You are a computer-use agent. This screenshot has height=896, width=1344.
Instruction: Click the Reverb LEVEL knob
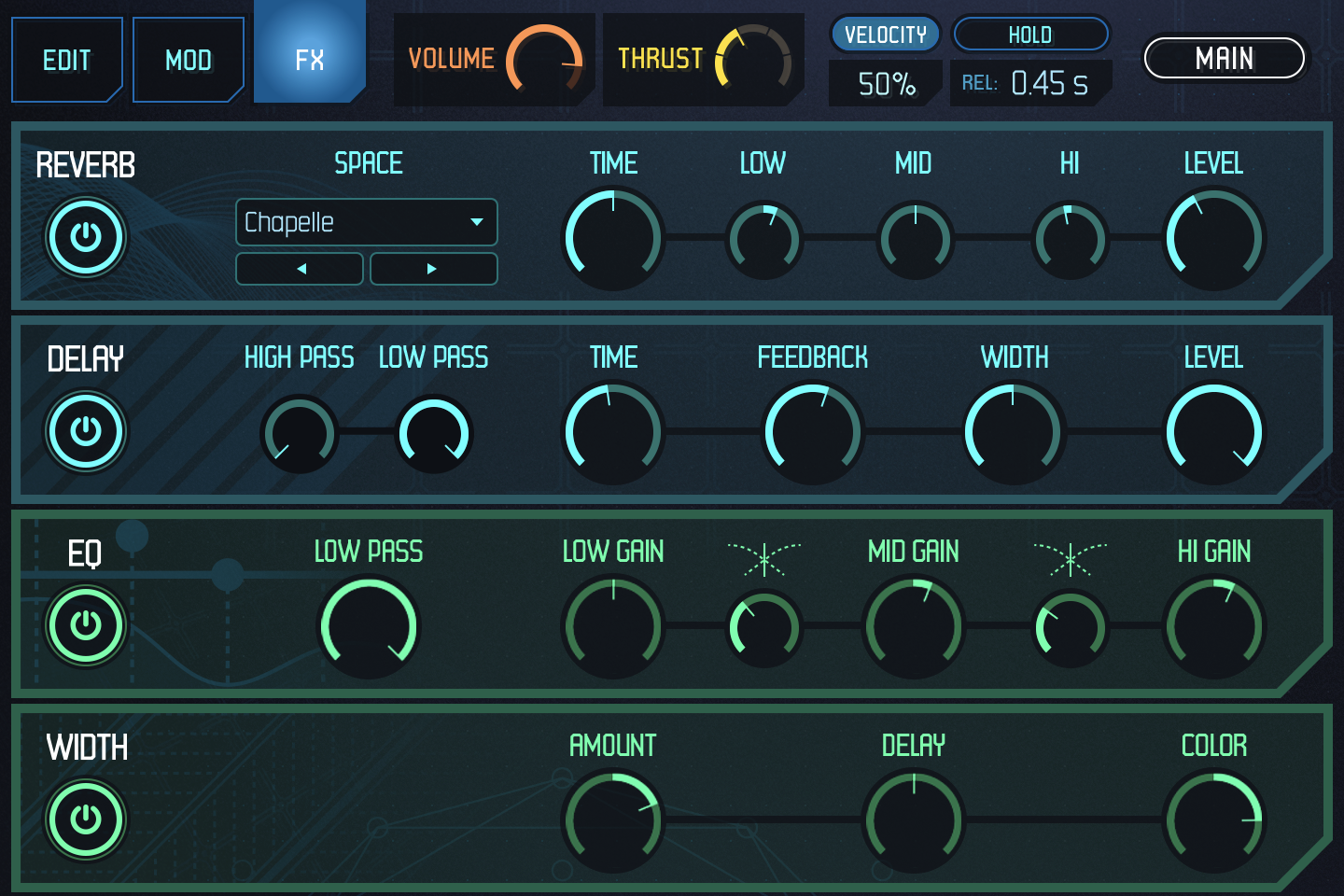pos(1213,238)
